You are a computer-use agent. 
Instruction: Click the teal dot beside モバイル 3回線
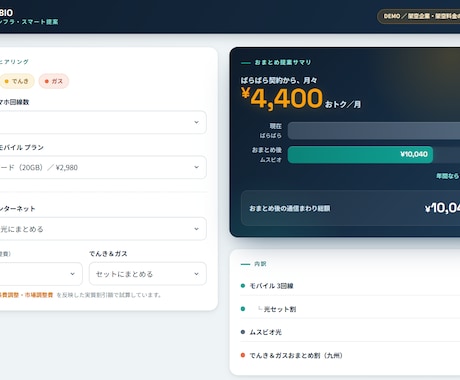[243, 286]
